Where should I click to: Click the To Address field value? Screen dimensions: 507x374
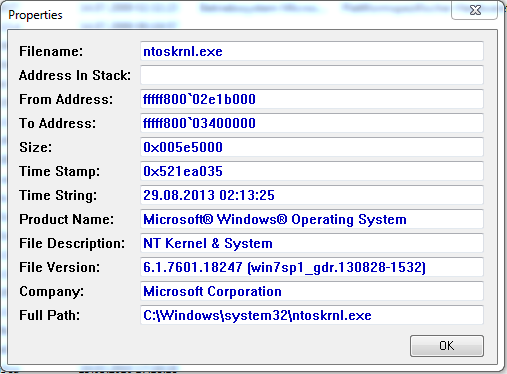pos(312,123)
